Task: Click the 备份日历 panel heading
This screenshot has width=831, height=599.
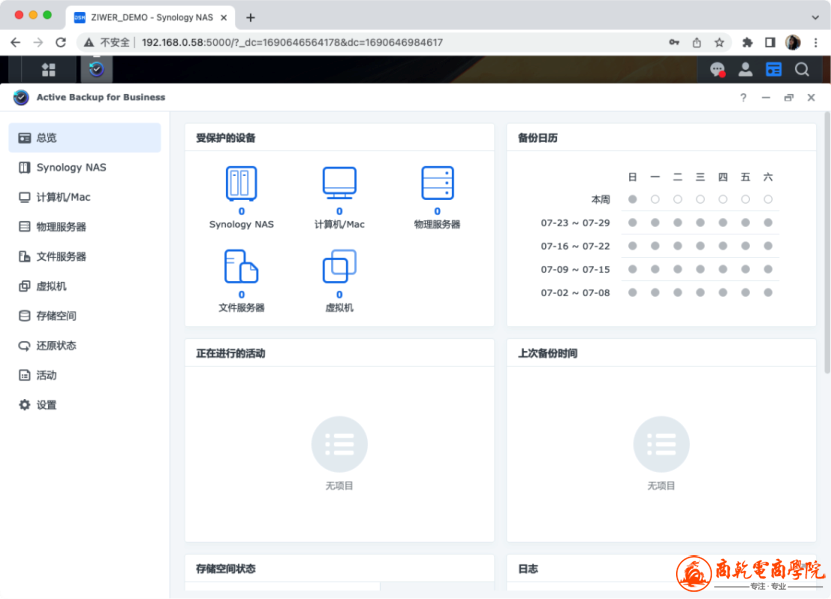Action: click(x=537, y=138)
